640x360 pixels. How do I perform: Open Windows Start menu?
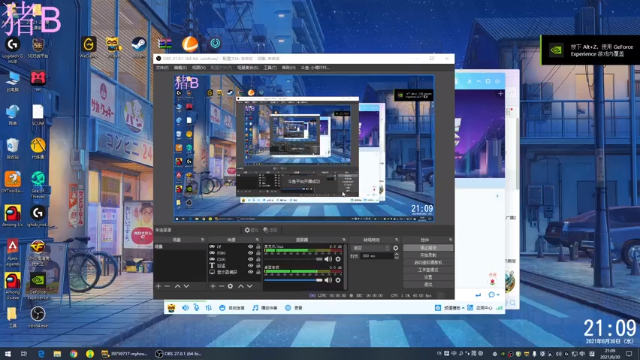coord(8,353)
